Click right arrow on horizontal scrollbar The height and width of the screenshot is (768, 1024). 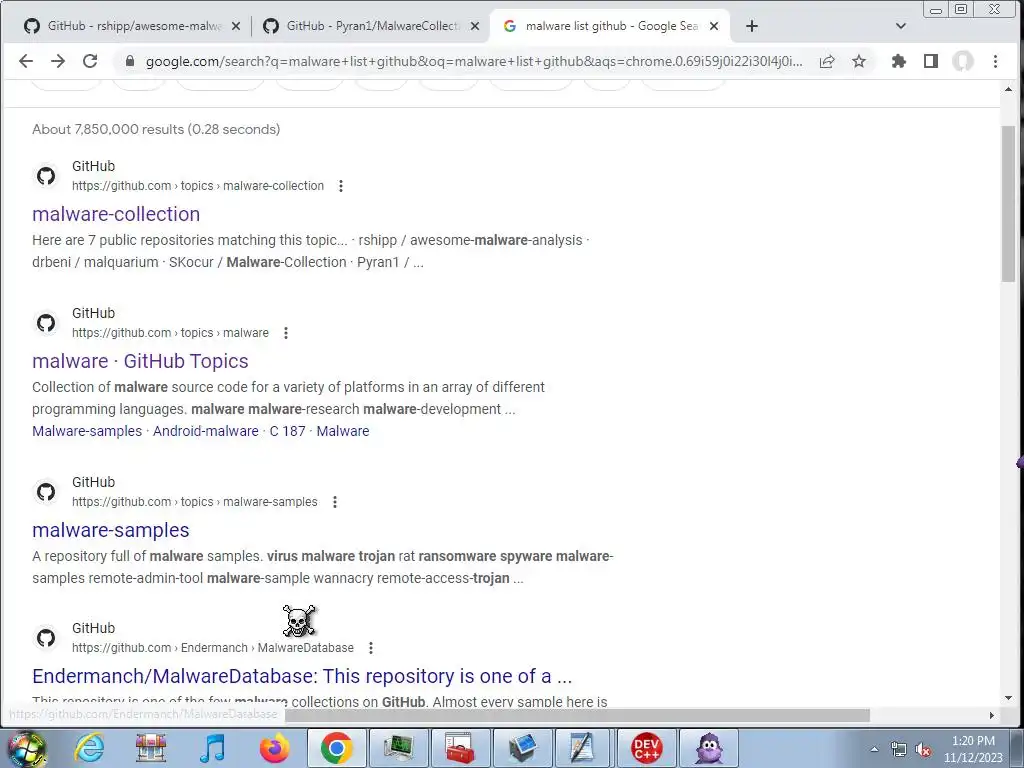(992, 715)
